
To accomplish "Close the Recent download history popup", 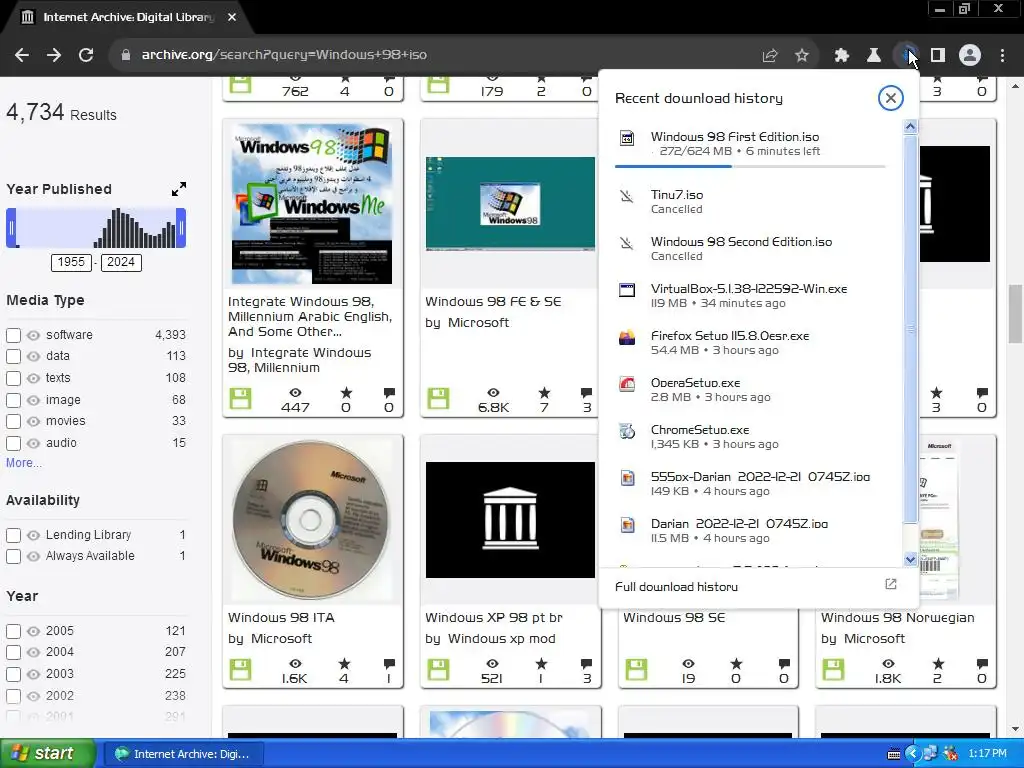I will pos(890,98).
